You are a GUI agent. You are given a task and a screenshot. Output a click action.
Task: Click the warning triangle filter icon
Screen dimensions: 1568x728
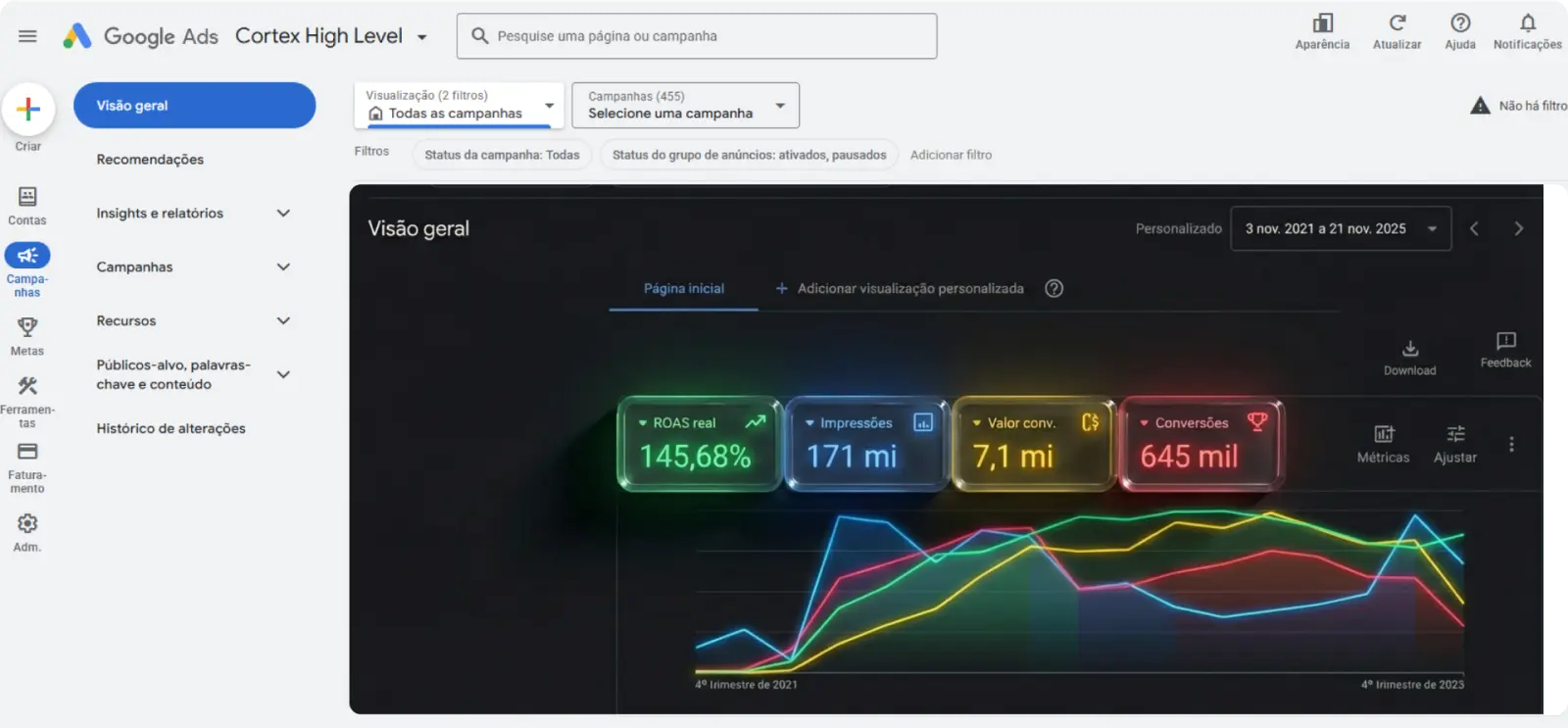(x=1481, y=106)
